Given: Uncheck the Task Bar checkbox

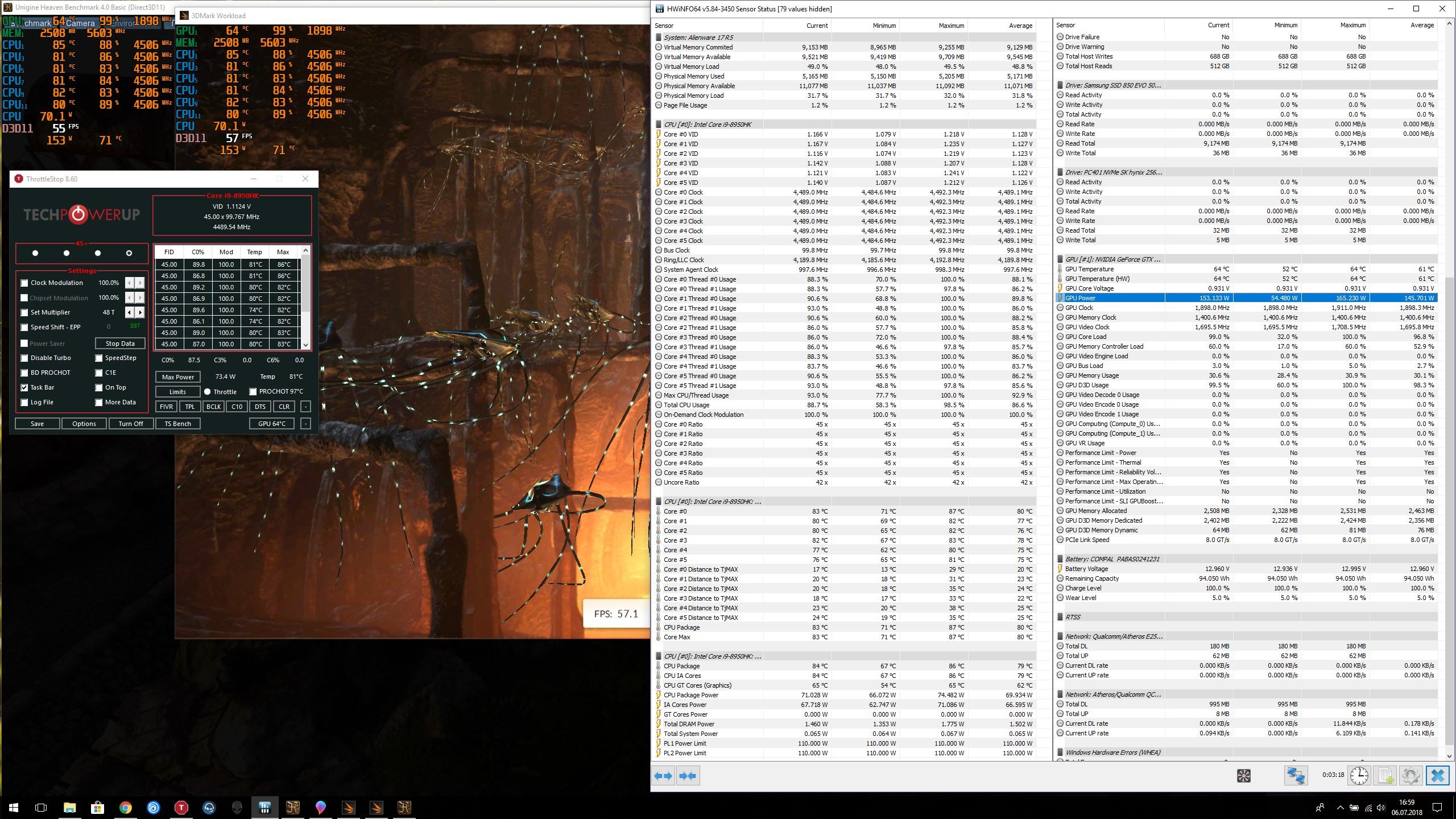Looking at the screenshot, I should 24,387.
